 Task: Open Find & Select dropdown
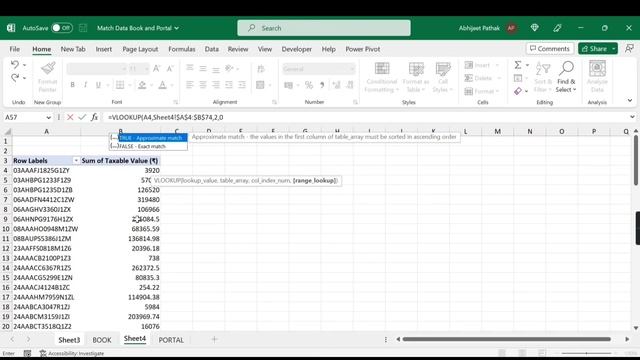566,78
